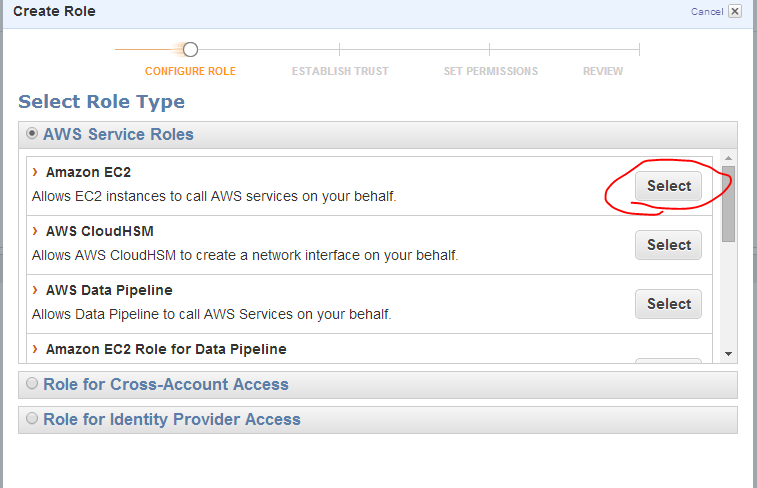757x488 pixels.
Task: Select the AWS Service Roles radio button
Action: [x=32, y=133]
